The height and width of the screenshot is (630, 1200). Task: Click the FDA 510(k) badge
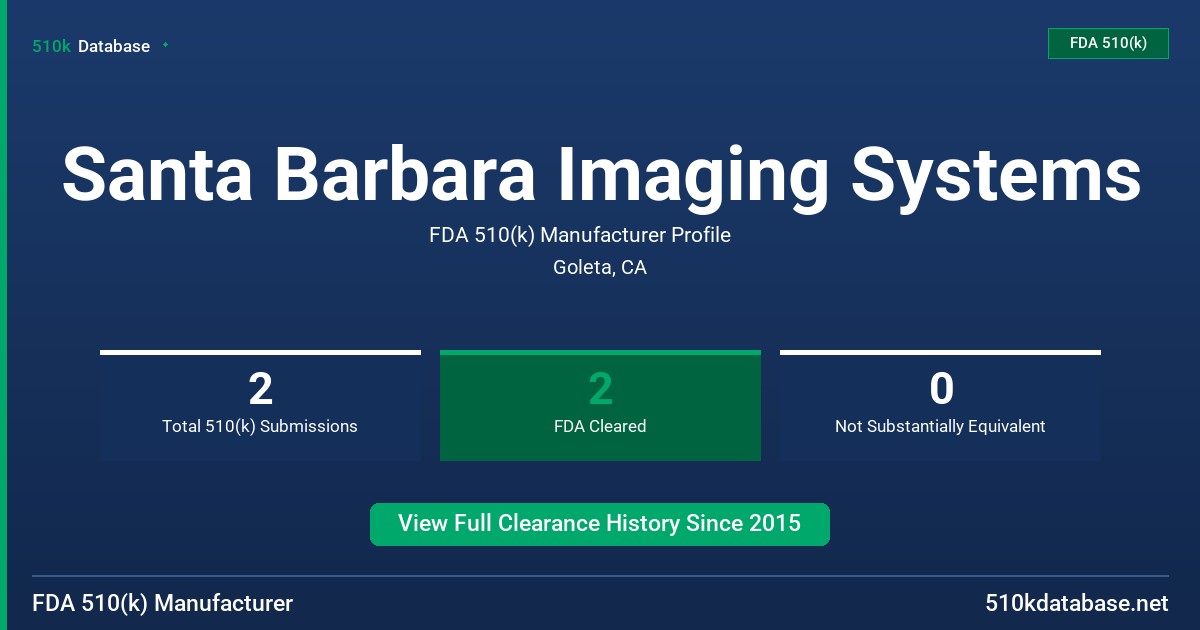tap(1108, 43)
